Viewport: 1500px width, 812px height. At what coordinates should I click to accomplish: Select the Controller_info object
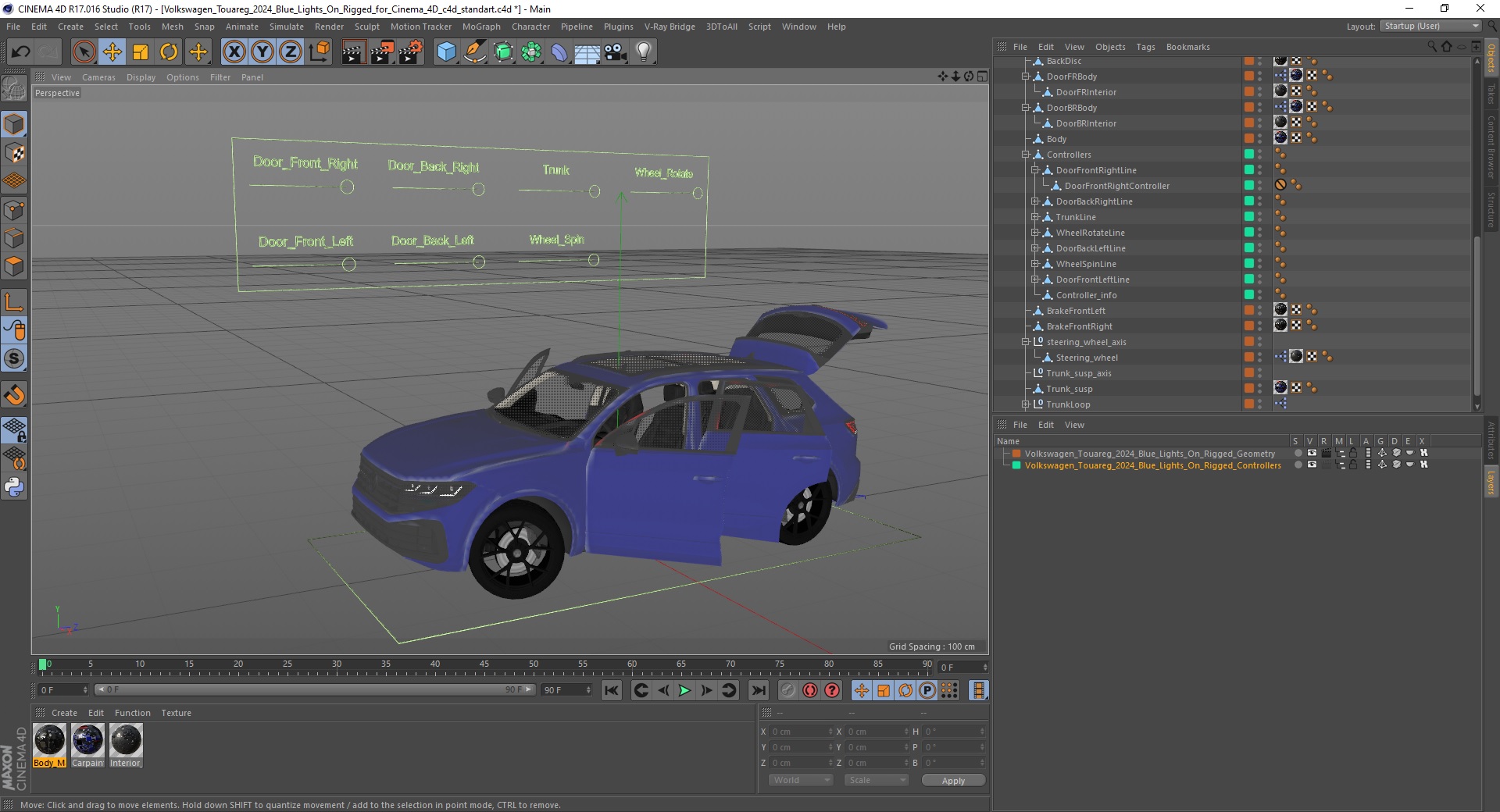1086,295
